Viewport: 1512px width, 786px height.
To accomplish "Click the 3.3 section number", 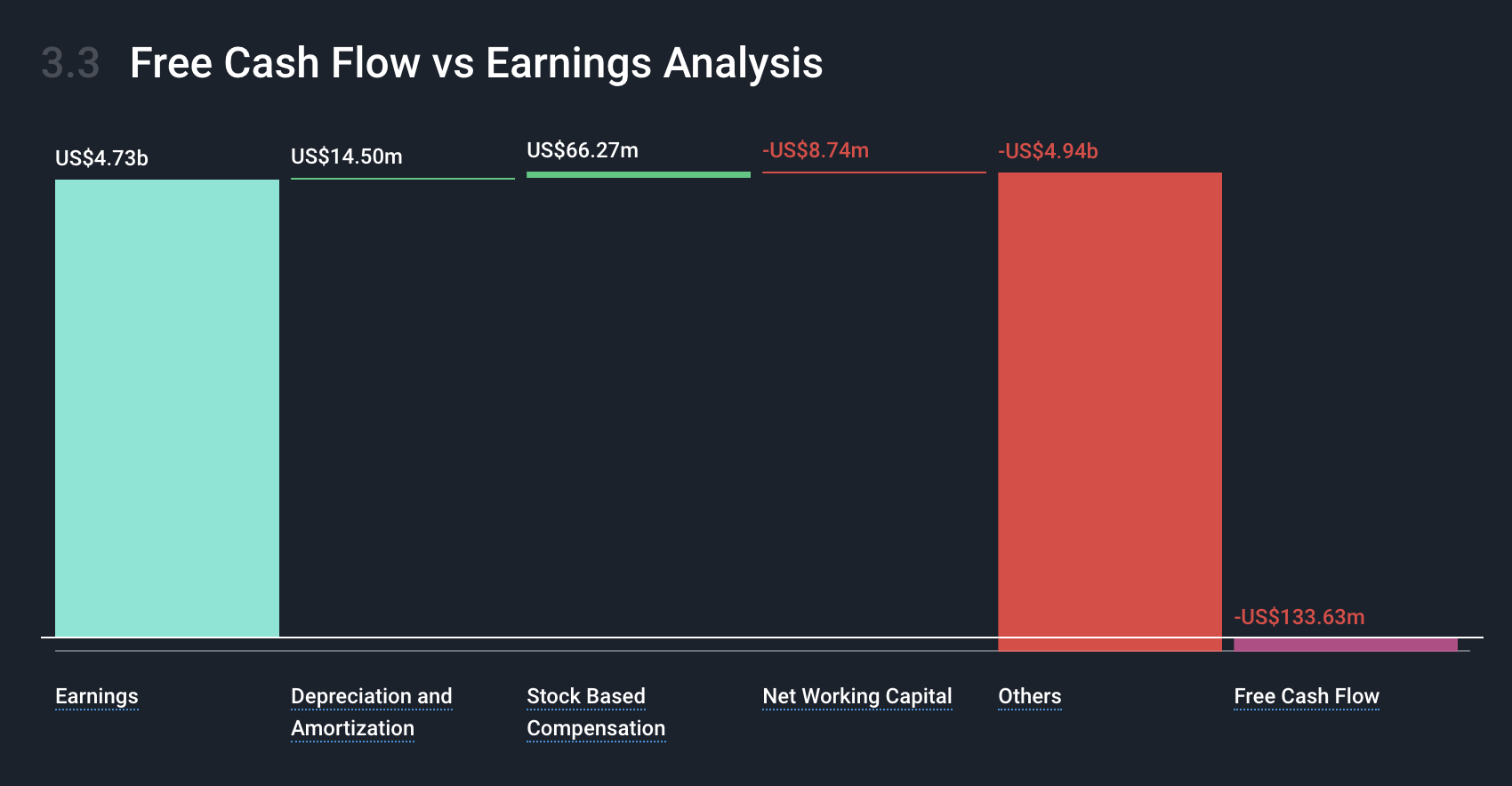I will (x=70, y=63).
